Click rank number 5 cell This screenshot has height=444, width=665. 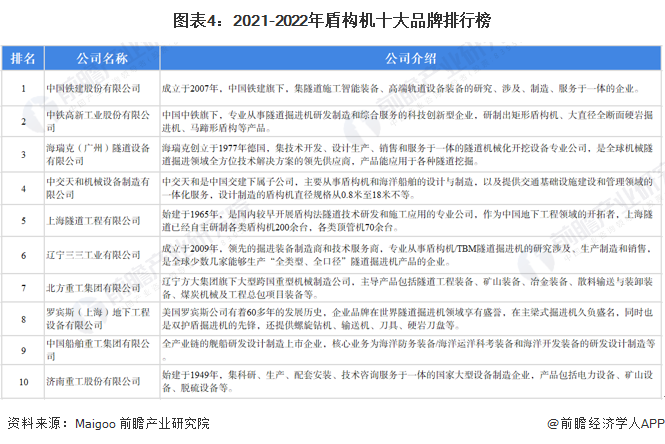click(x=23, y=221)
